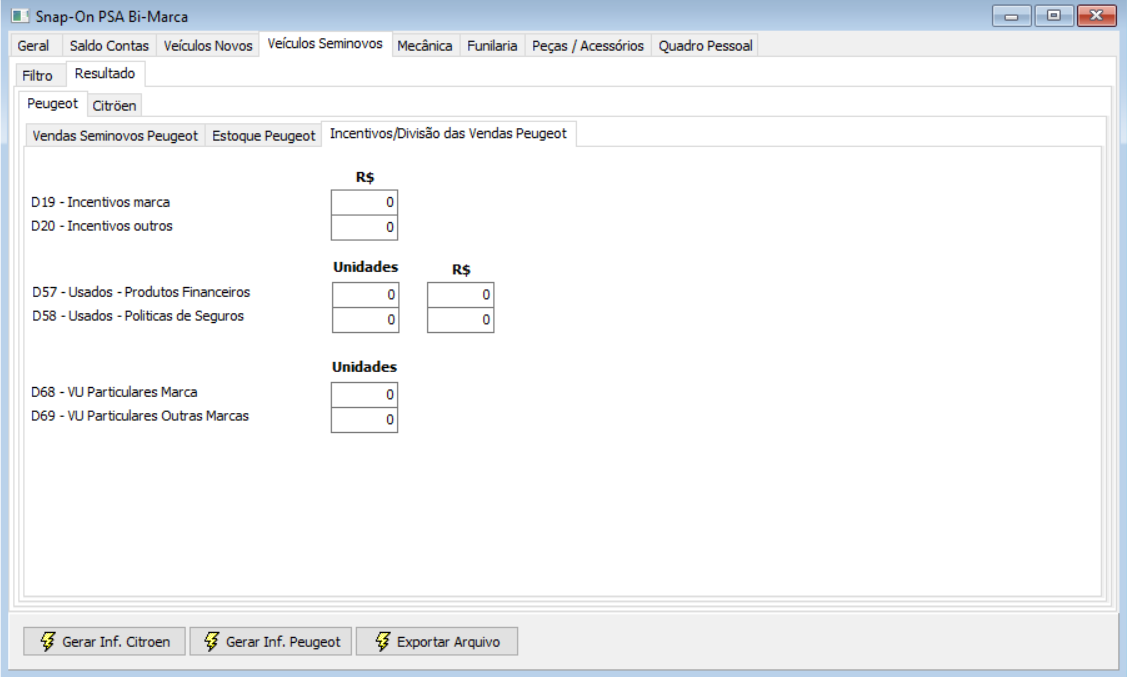Image resolution: width=1127 pixels, height=677 pixels.
Task: Open the Quadro Pessoal tab
Action: [x=705, y=45]
